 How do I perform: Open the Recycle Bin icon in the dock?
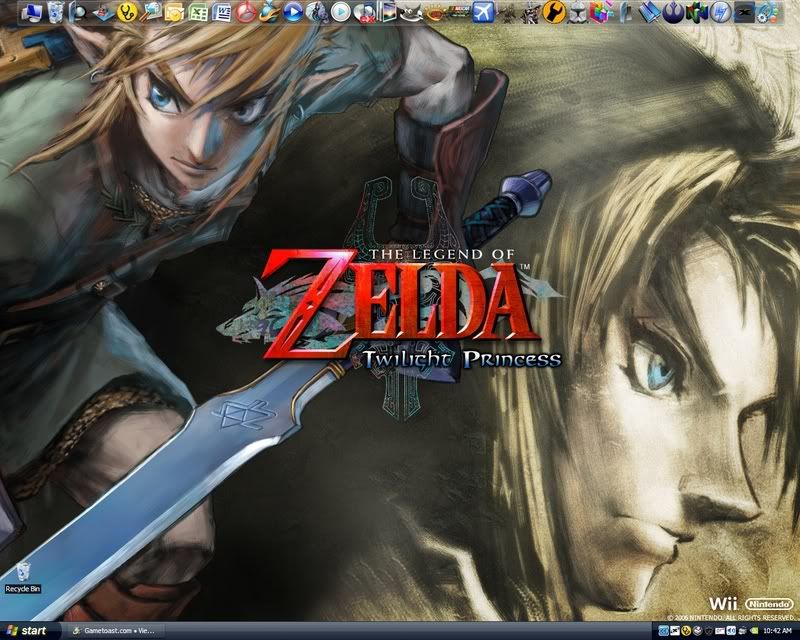55,12
